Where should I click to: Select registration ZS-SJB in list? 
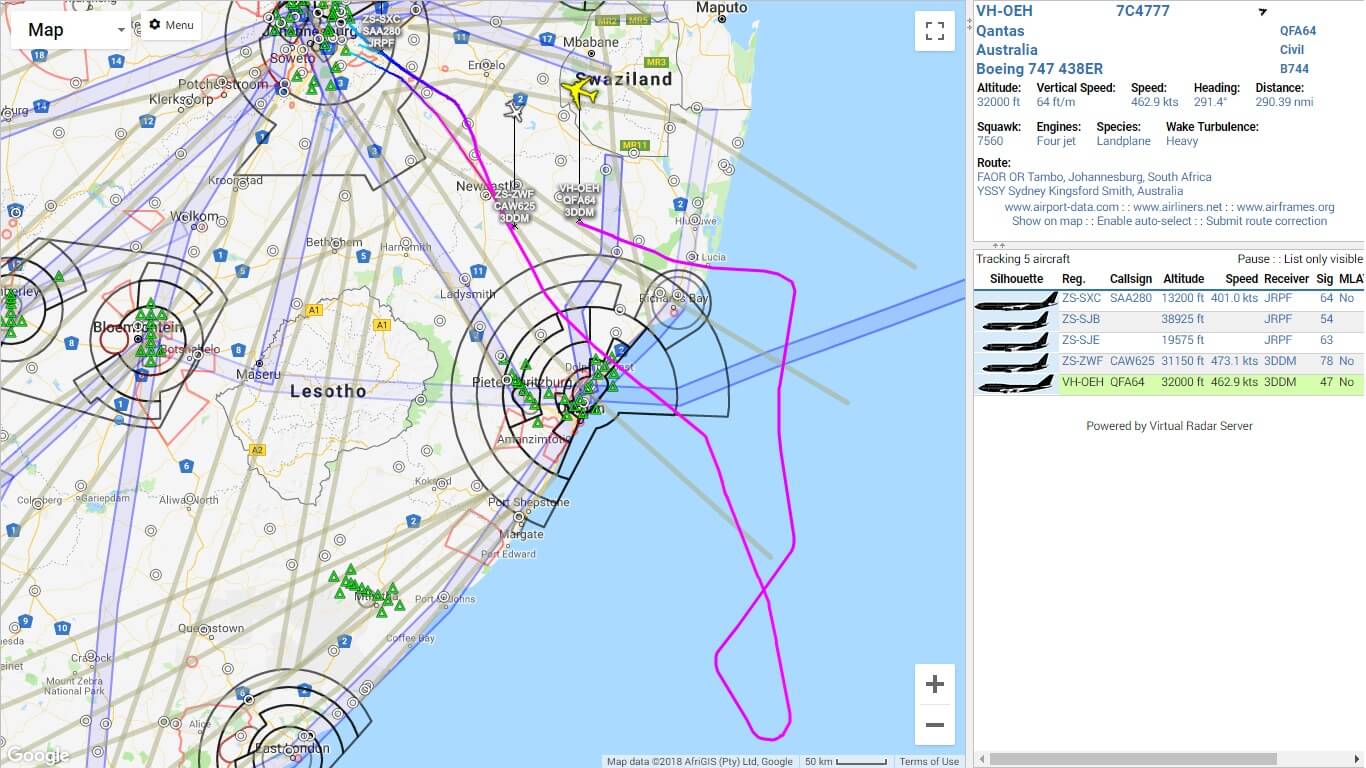point(1081,319)
